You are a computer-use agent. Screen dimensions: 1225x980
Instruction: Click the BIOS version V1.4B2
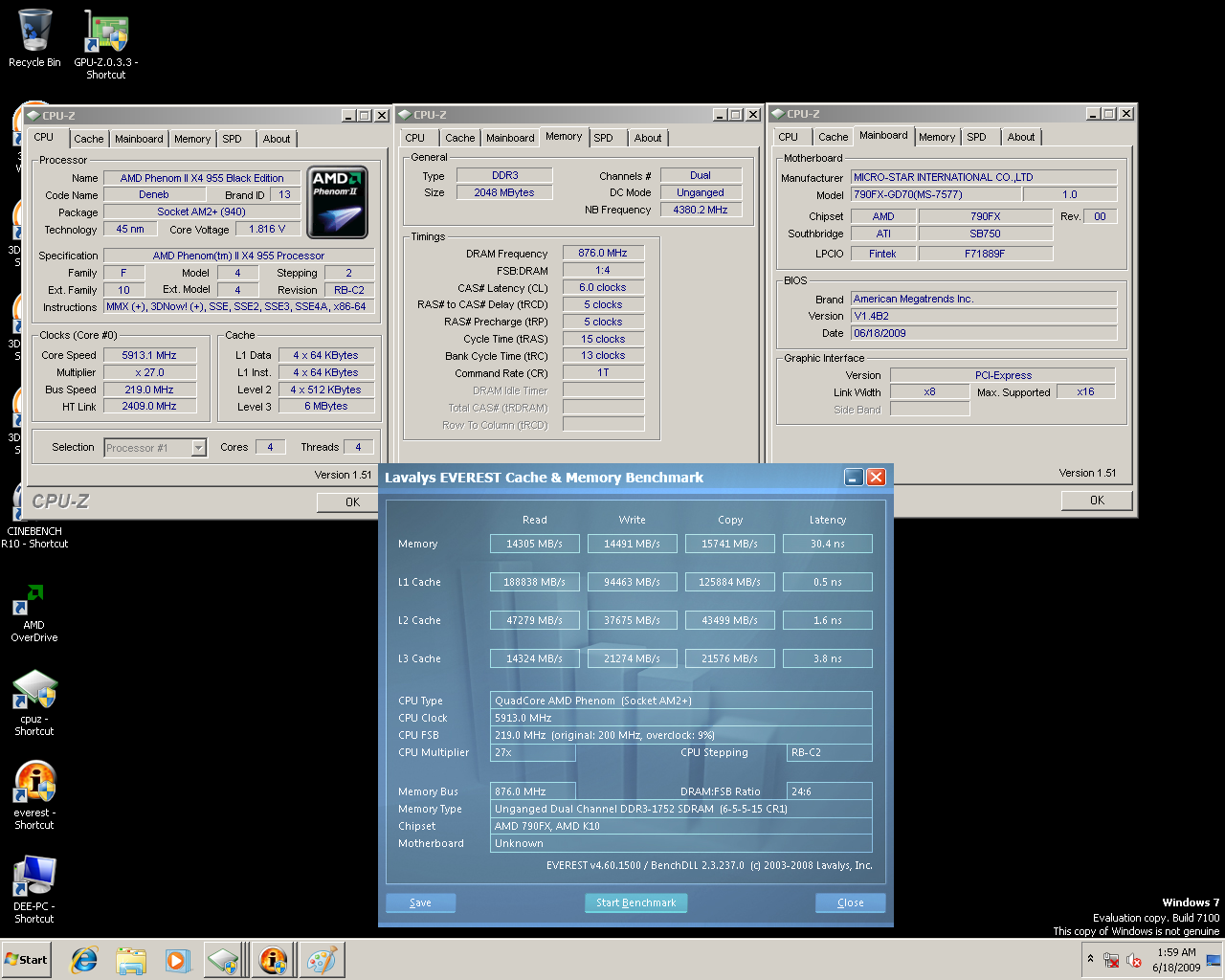pos(984,316)
